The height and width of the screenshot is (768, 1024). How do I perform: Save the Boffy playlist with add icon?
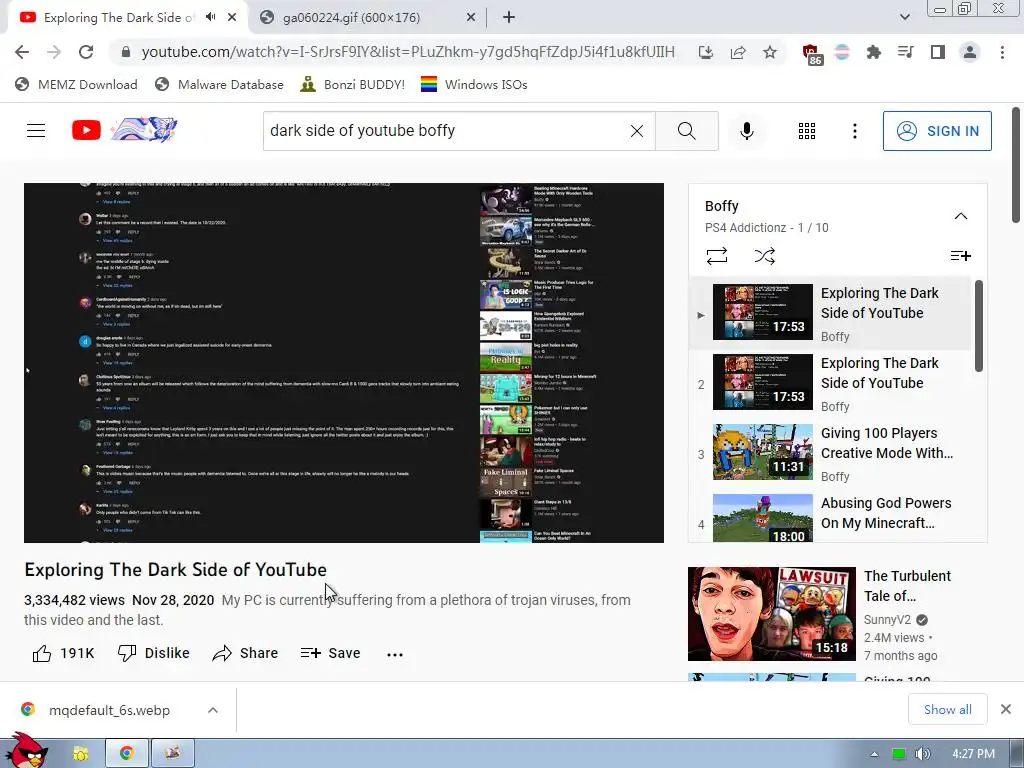click(x=960, y=256)
